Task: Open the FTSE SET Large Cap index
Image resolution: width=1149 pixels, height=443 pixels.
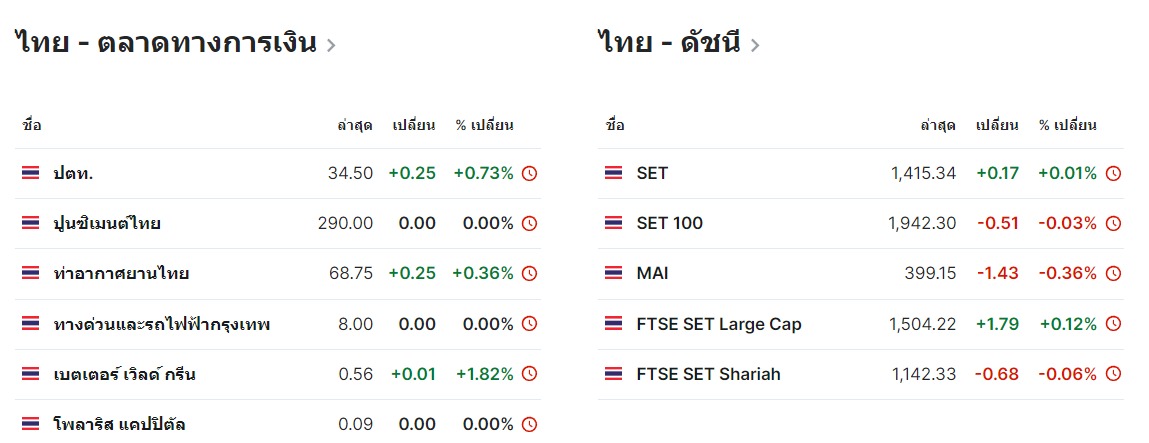Action: [x=718, y=324]
